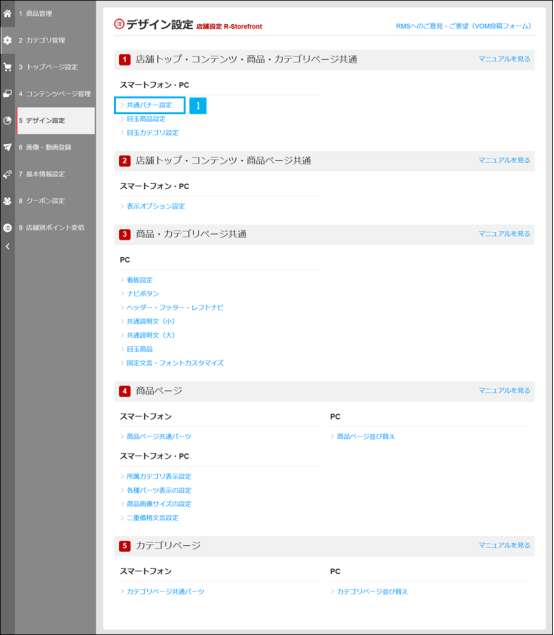Open the 6 画像・動画登録 menu label
Viewport: 554px width, 635px height.
point(45,147)
